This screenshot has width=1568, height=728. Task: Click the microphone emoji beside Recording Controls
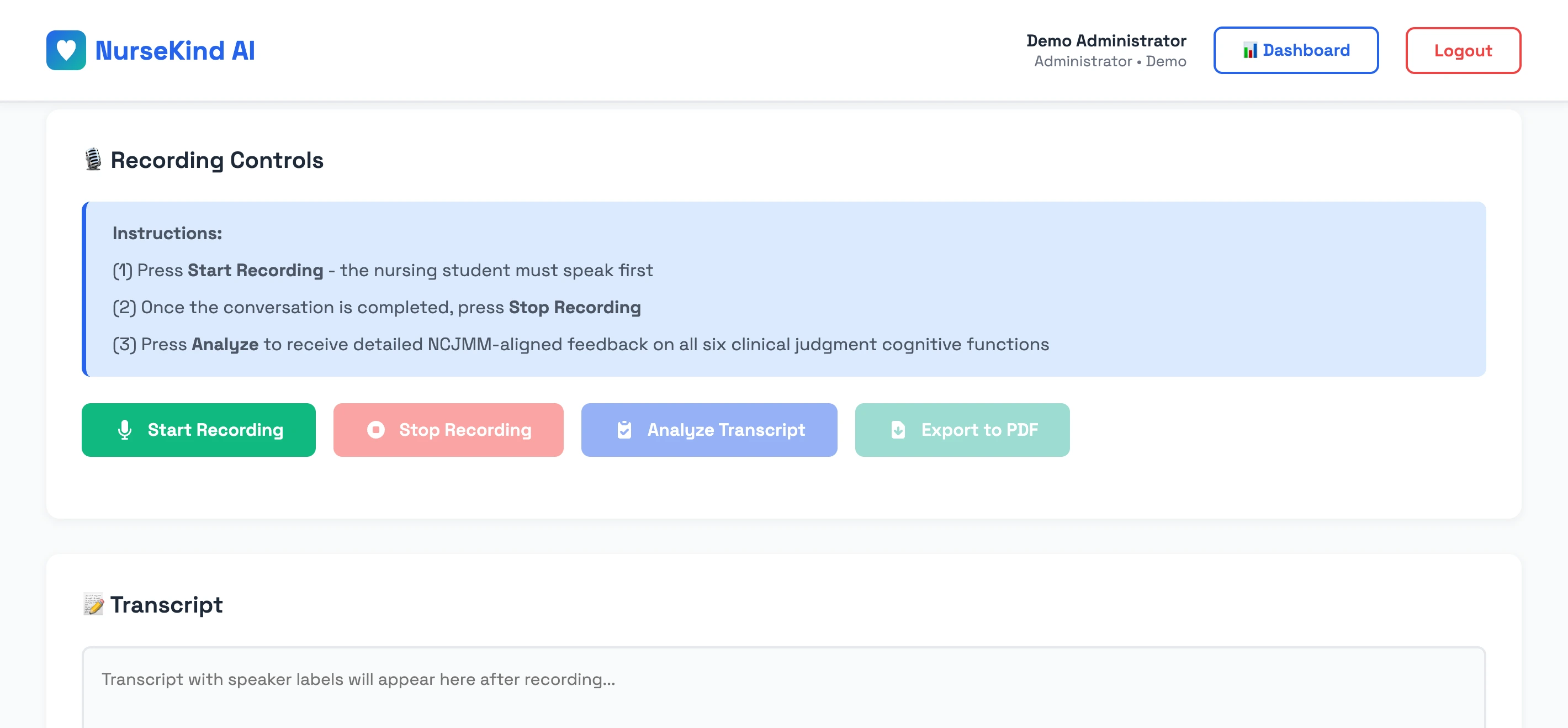[93, 160]
